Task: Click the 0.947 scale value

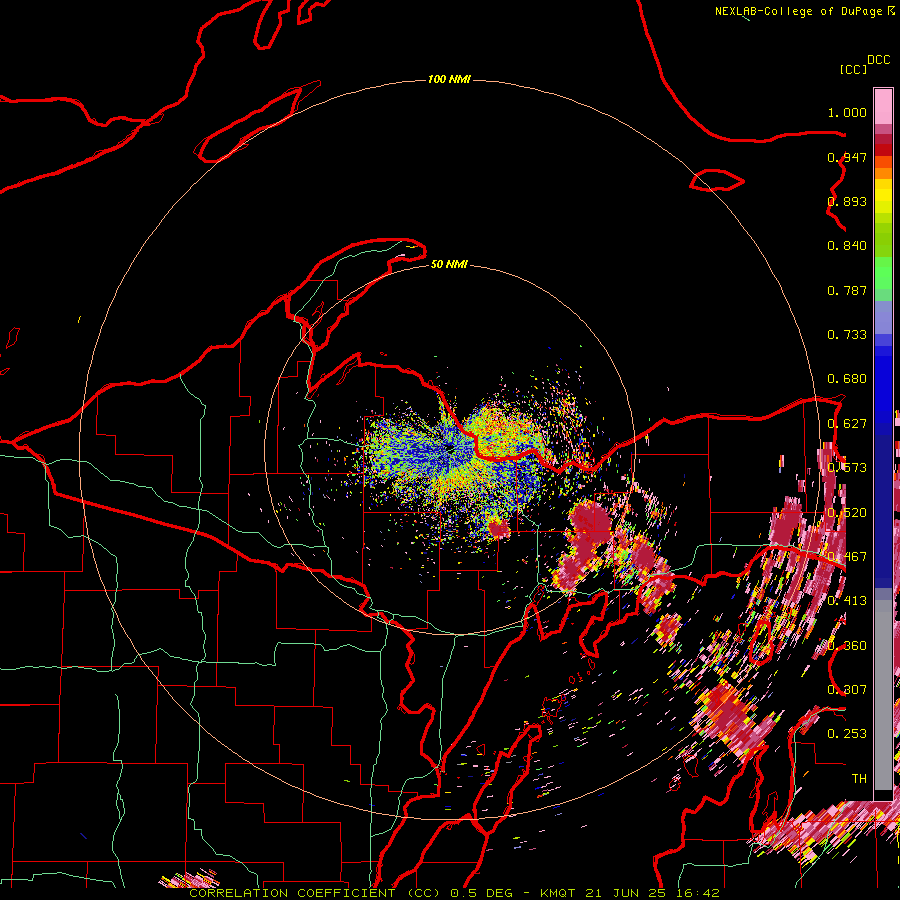Action: click(847, 157)
